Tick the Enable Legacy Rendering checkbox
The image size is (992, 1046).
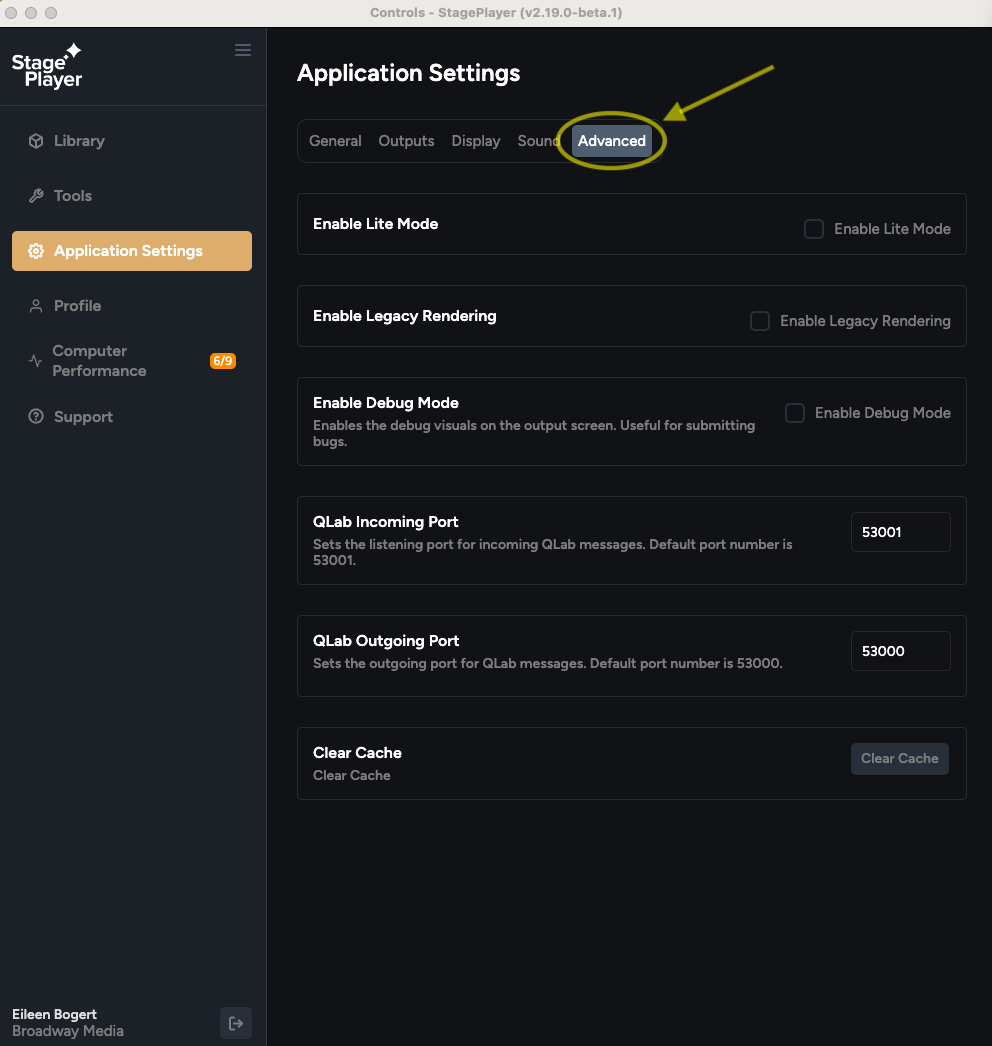pyautogui.click(x=760, y=321)
